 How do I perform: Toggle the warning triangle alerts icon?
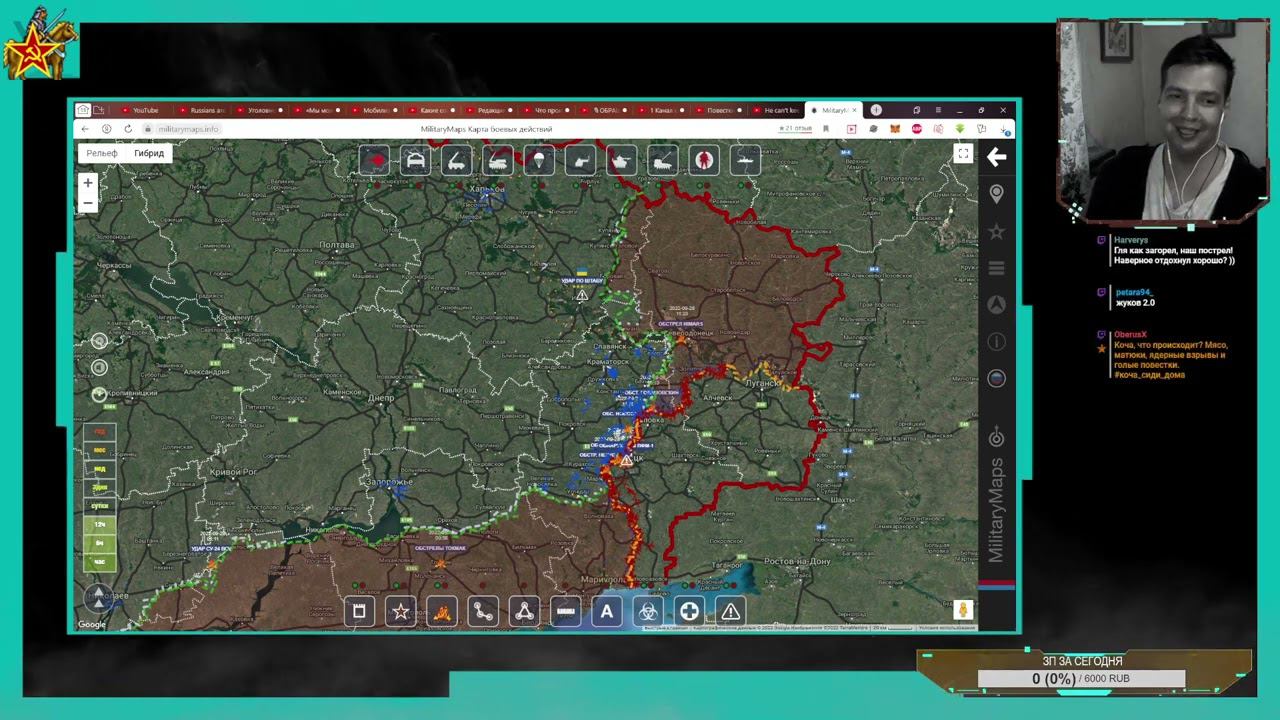(731, 611)
